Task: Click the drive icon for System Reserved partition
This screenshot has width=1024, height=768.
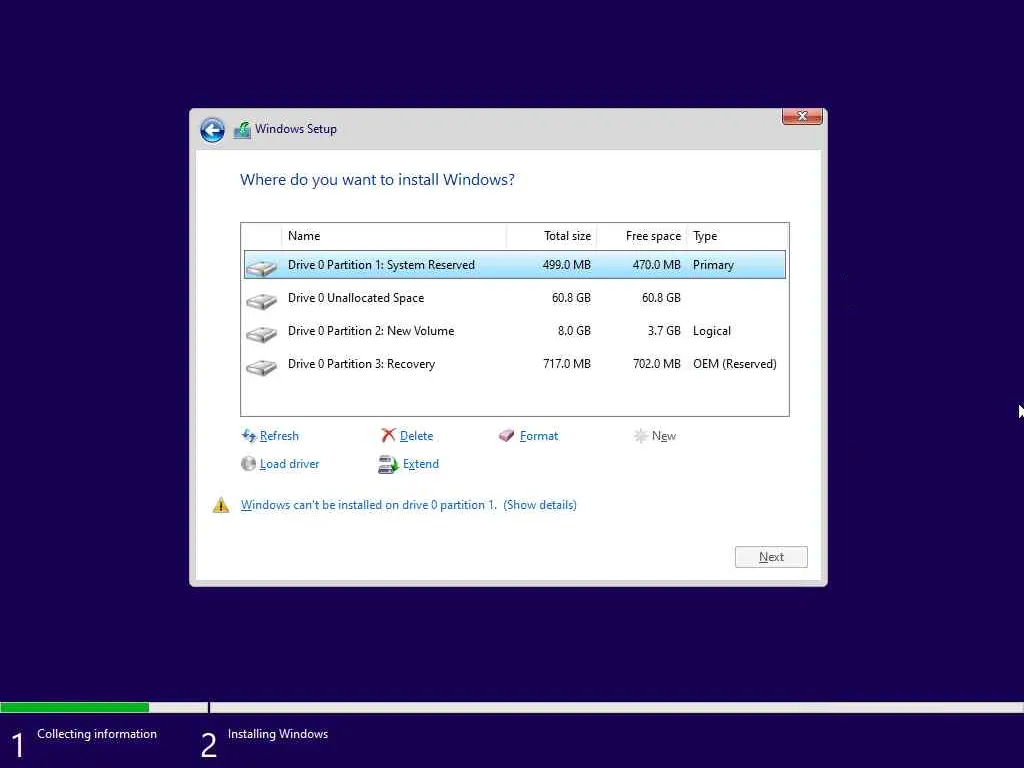Action: pos(261,267)
